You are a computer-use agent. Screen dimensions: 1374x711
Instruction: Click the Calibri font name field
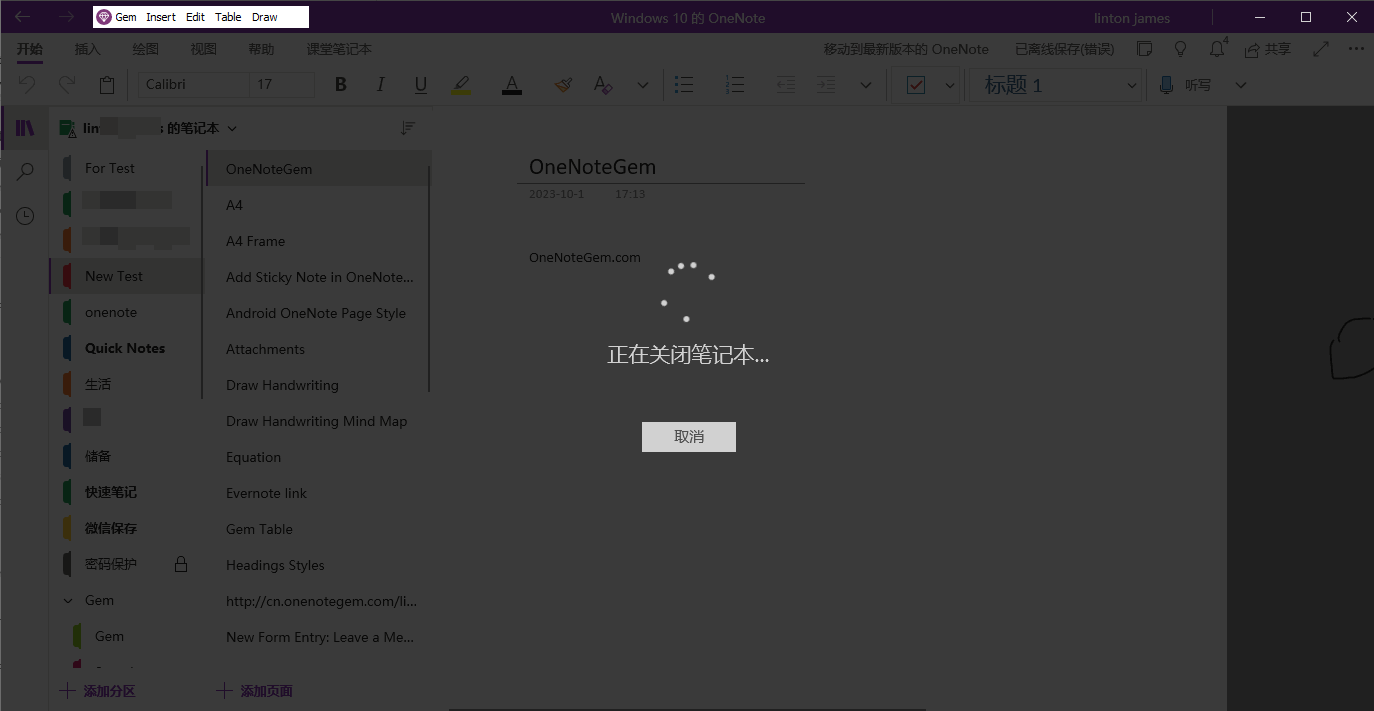click(192, 85)
